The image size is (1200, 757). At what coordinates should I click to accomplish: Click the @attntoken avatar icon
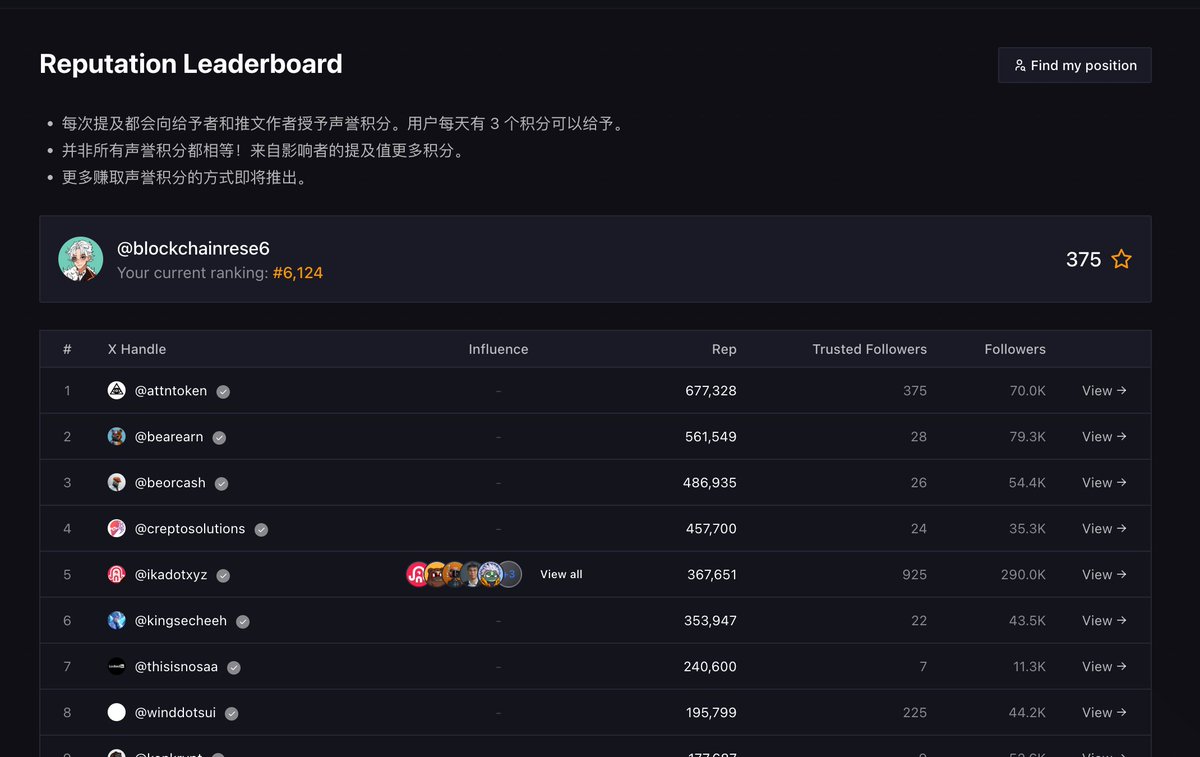(117, 391)
